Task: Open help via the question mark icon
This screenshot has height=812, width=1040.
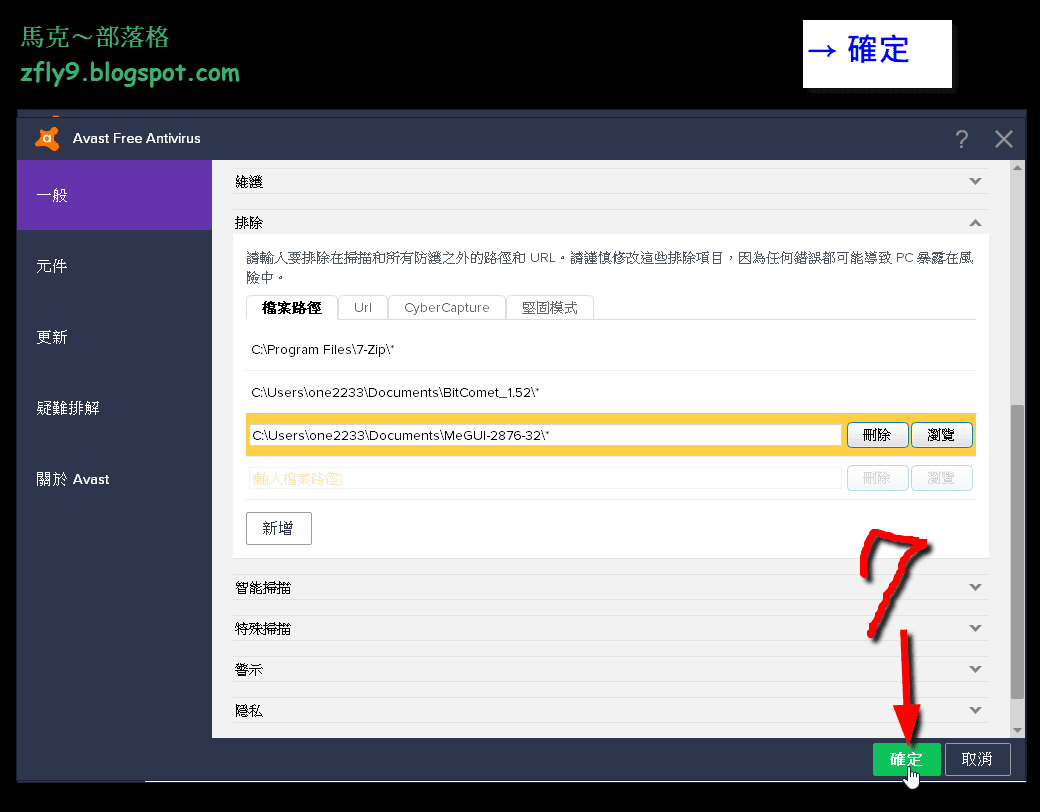Action: click(x=961, y=139)
